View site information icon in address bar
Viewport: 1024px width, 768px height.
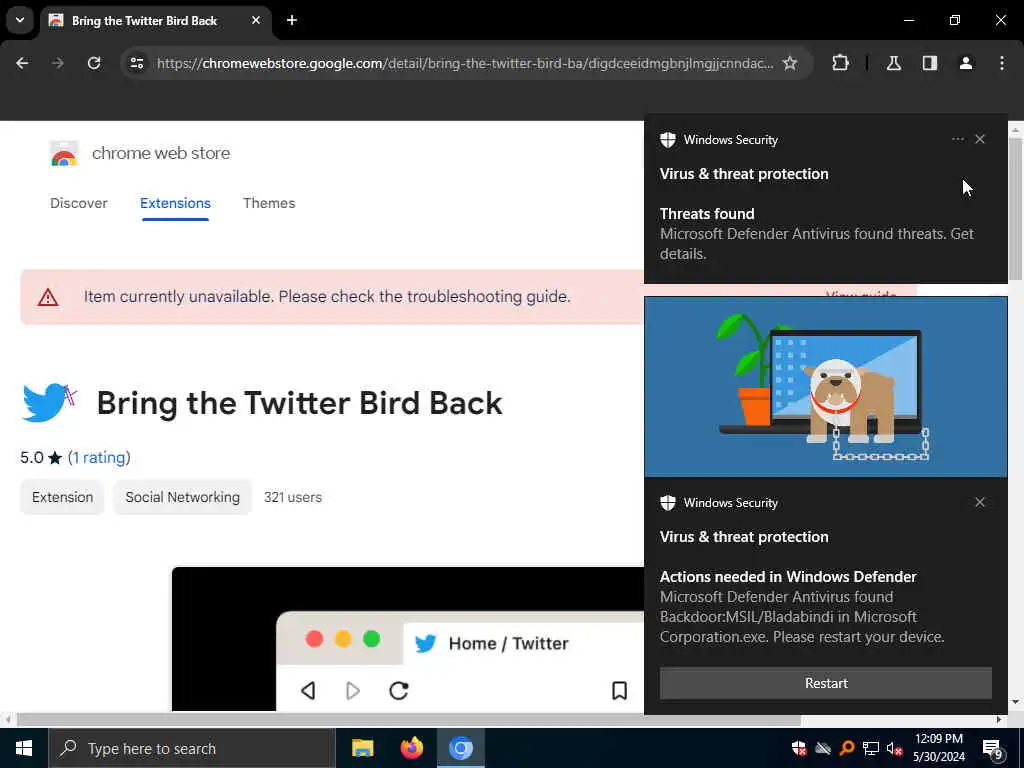[136, 63]
